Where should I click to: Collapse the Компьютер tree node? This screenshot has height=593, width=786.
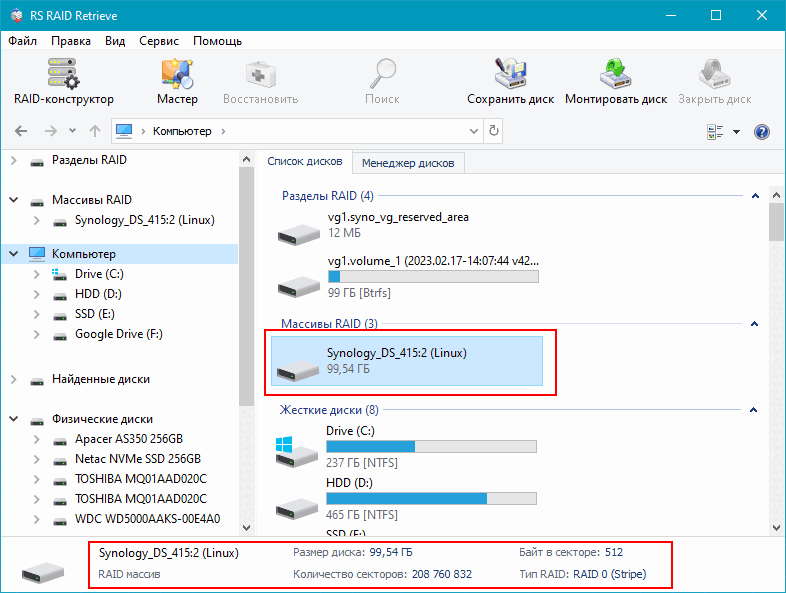14,254
